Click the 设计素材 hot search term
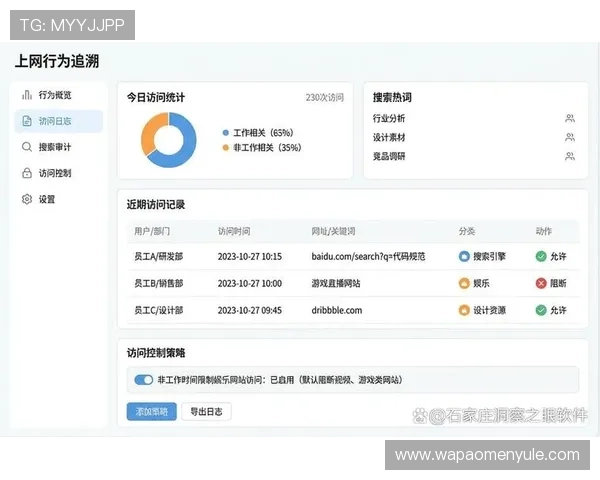The height and width of the screenshot is (480, 600). click(x=389, y=137)
